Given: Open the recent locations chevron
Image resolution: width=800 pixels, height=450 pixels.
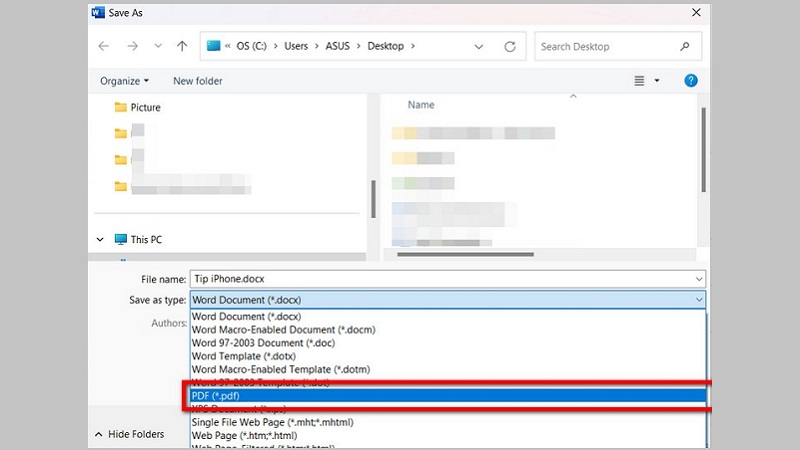Looking at the screenshot, I should (158, 46).
